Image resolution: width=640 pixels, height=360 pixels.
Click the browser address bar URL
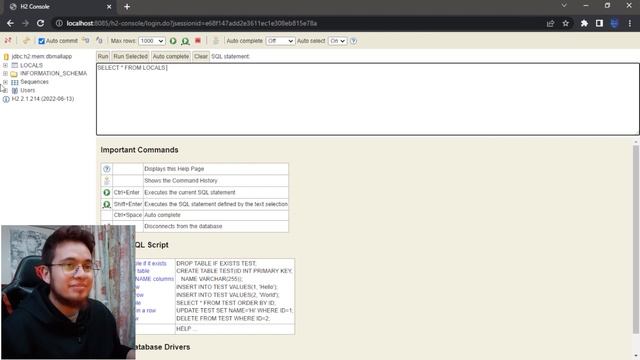[x=192, y=23]
